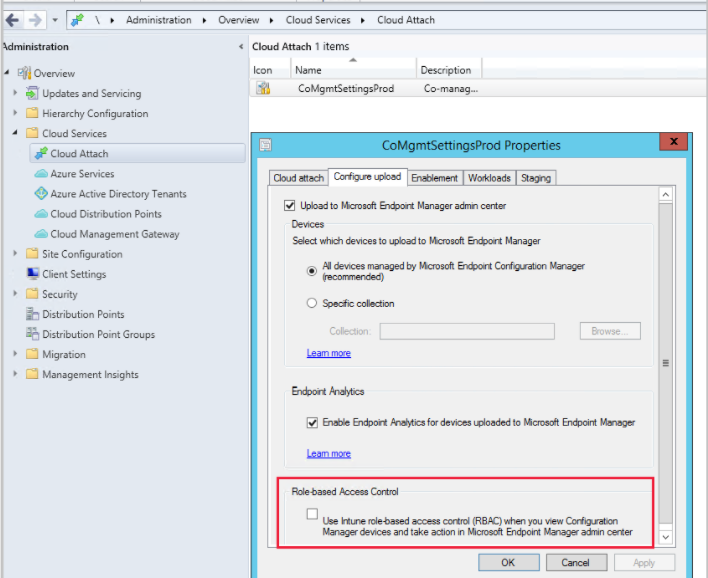Click the OK button

tap(508, 563)
